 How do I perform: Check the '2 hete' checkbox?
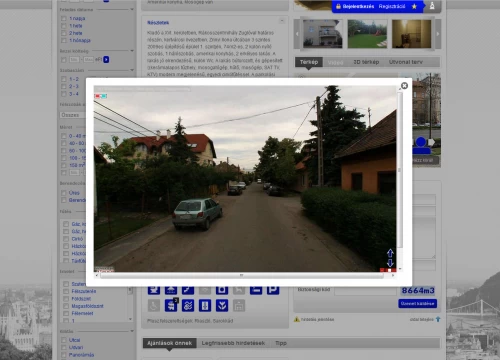click(64, 33)
